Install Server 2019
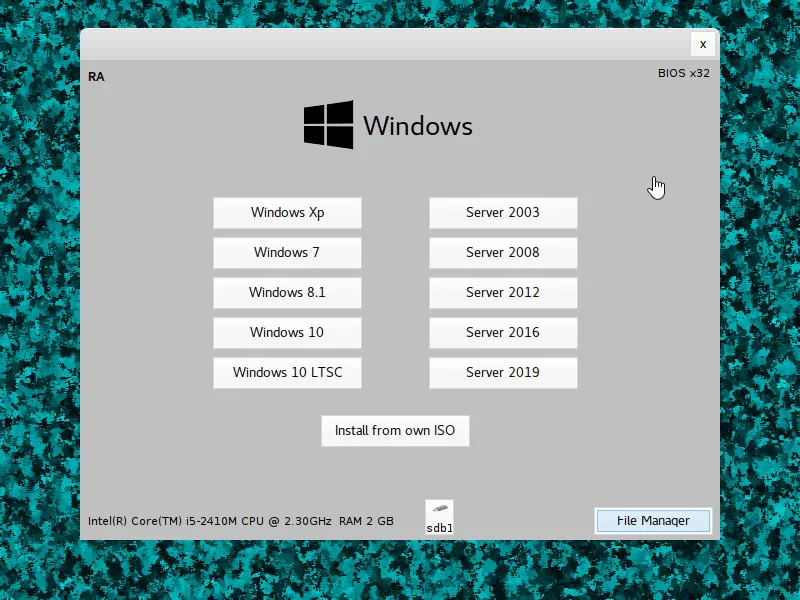The width and height of the screenshot is (800, 600). (x=503, y=372)
